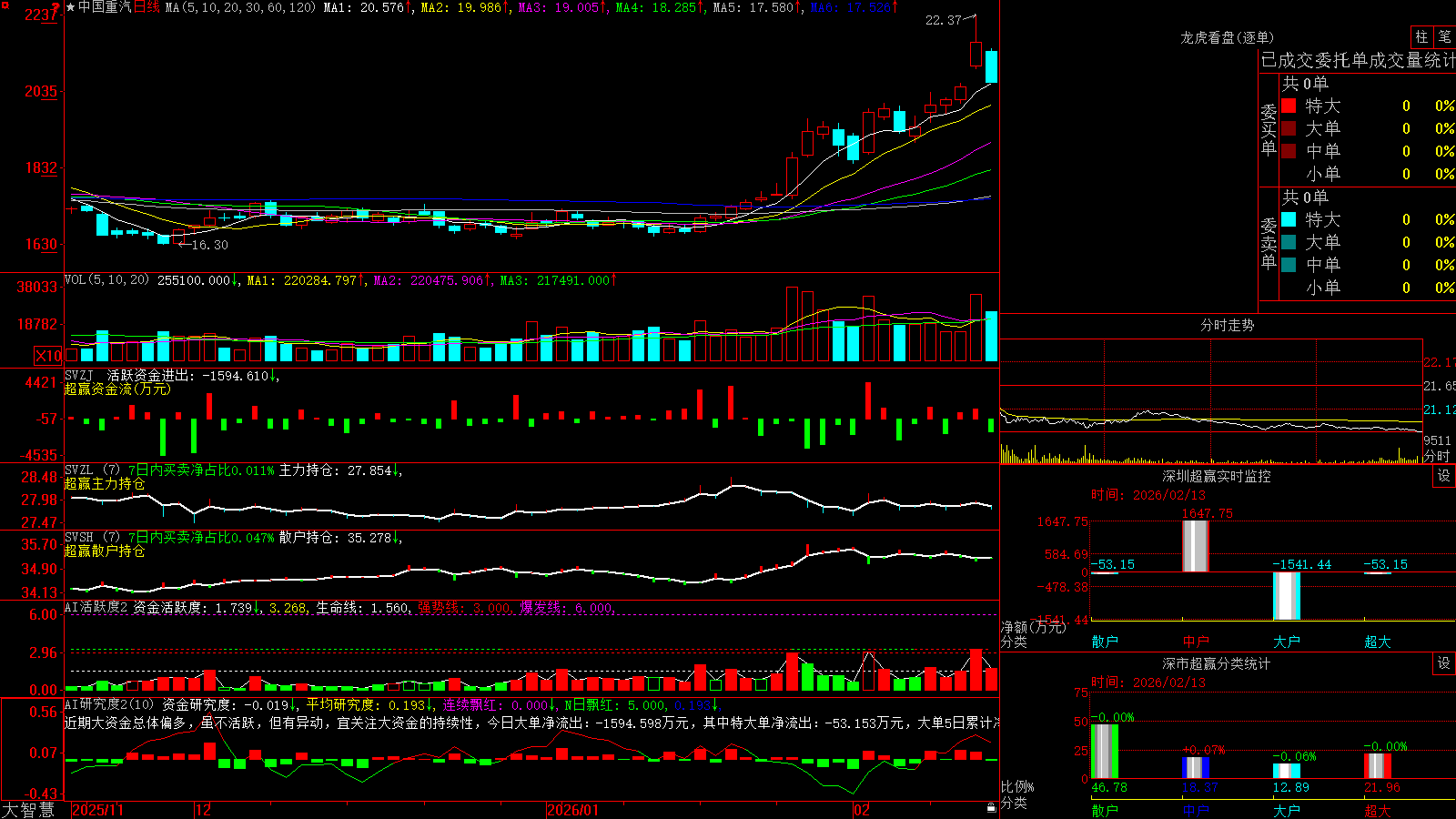The width and height of the screenshot is (1456, 819).
Task: Open 设 settings for 深圳超赢实时监控
Action: [1444, 476]
